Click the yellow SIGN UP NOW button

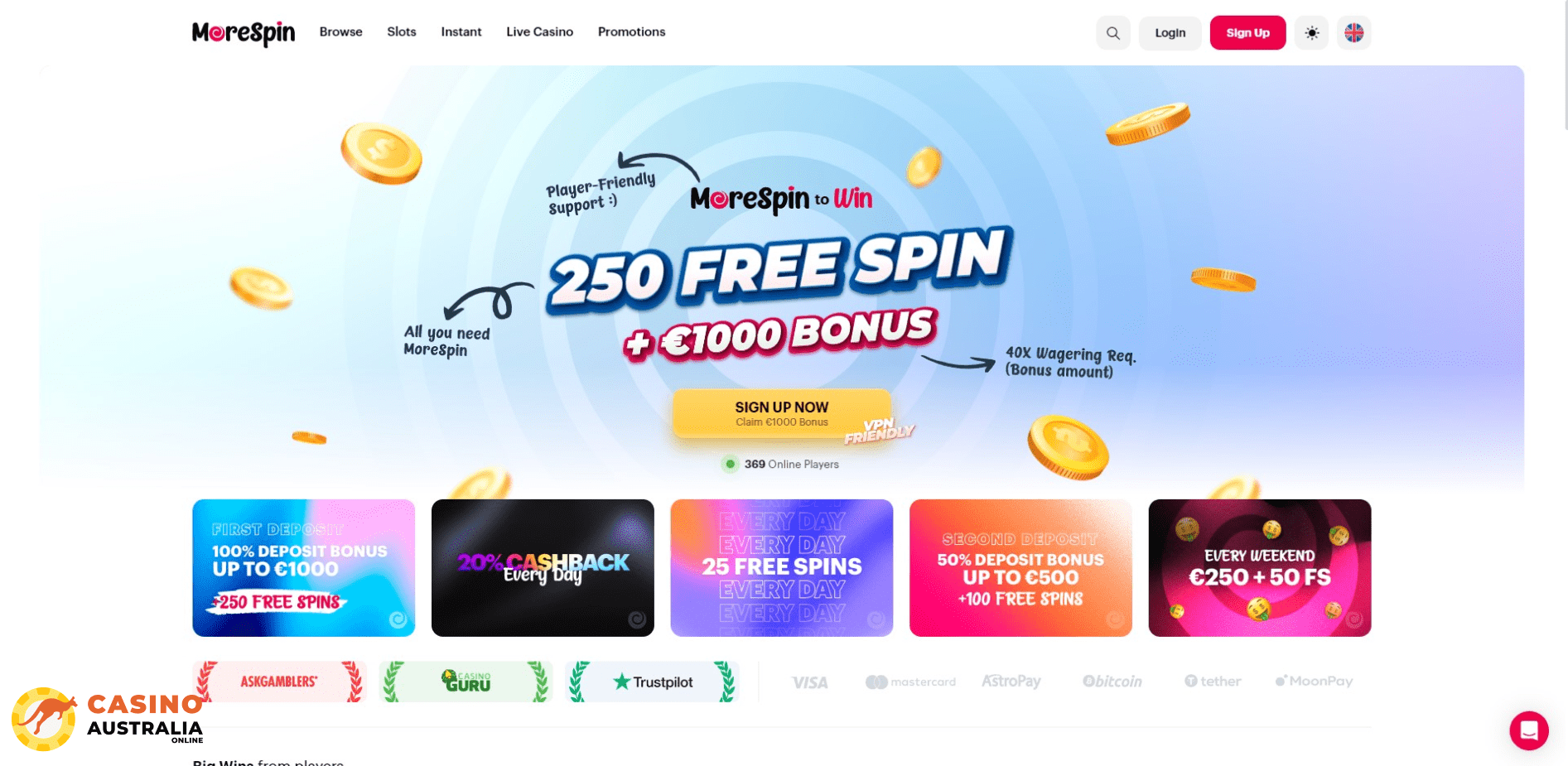(782, 413)
